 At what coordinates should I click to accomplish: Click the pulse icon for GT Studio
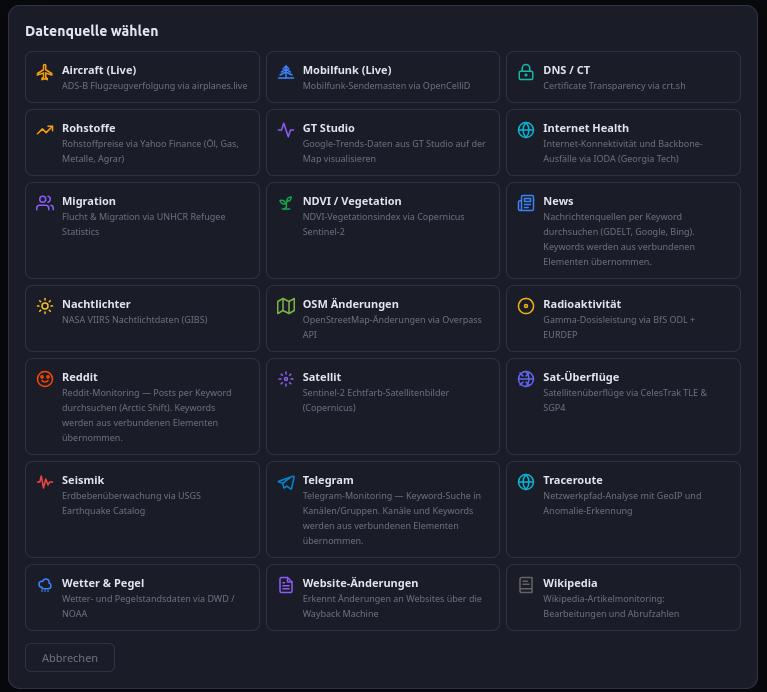[286, 130]
